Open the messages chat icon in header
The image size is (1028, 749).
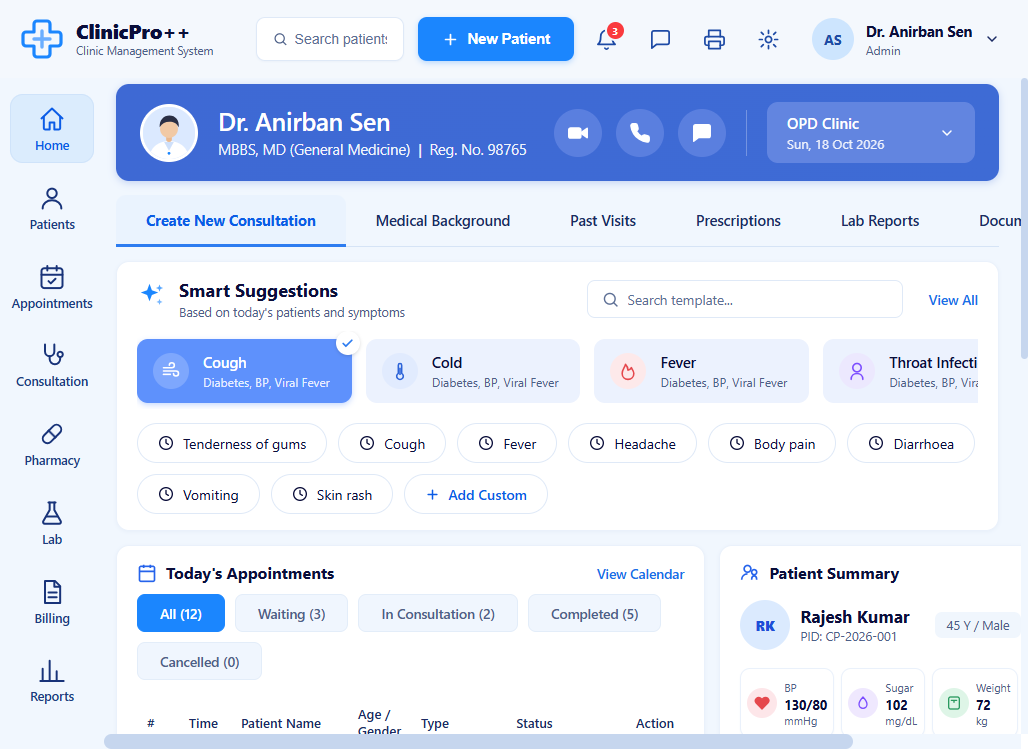click(x=660, y=39)
